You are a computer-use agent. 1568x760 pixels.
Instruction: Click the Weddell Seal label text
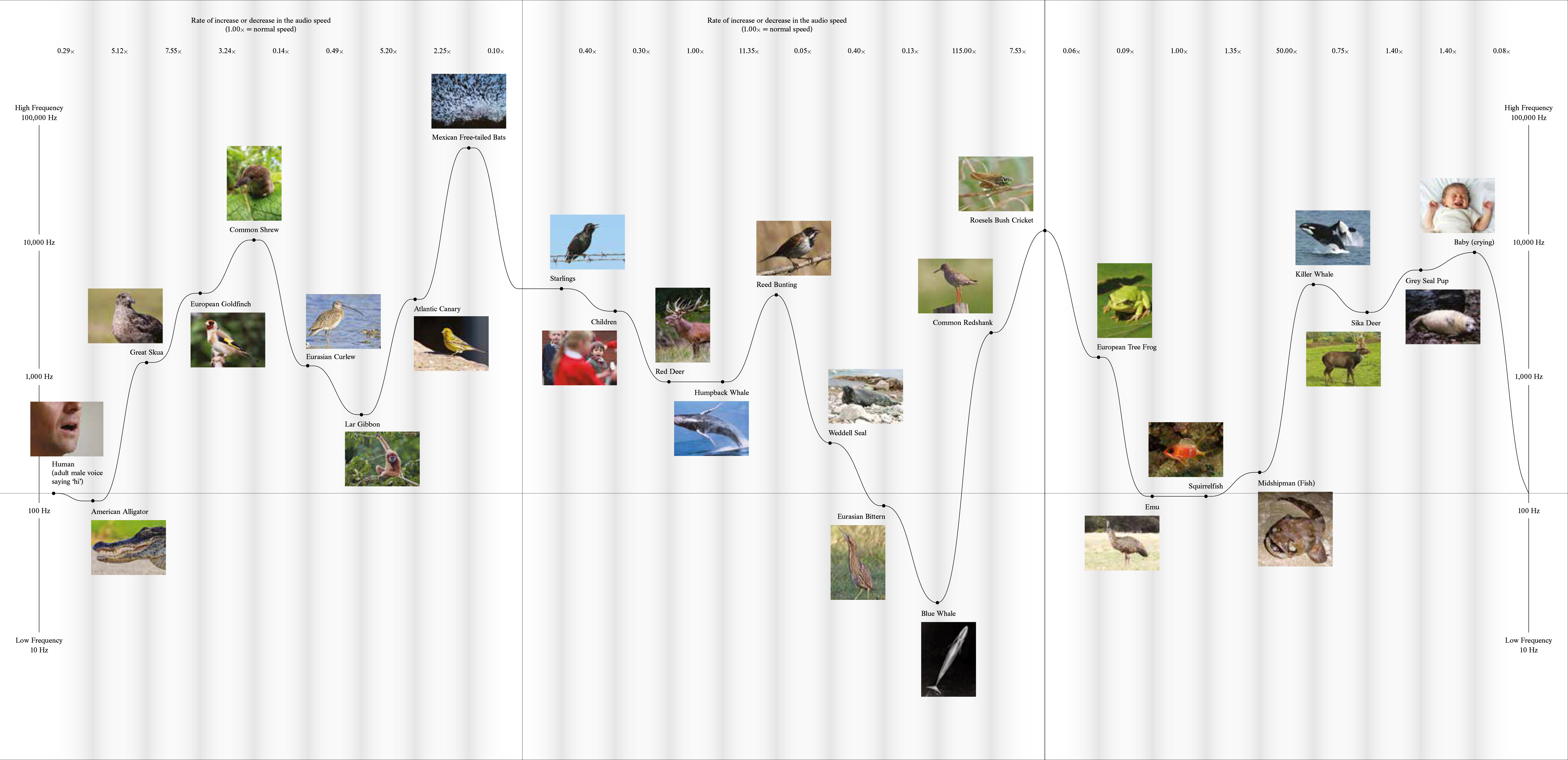[x=847, y=433]
